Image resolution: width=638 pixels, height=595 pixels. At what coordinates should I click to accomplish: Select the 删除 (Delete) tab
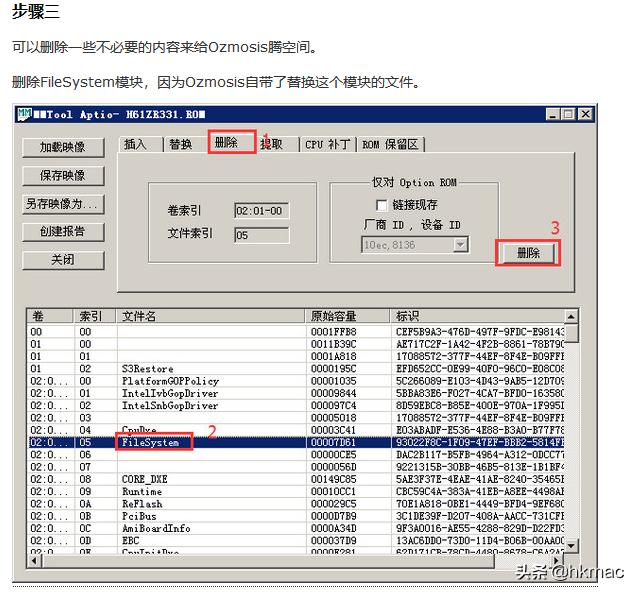[228, 142]
